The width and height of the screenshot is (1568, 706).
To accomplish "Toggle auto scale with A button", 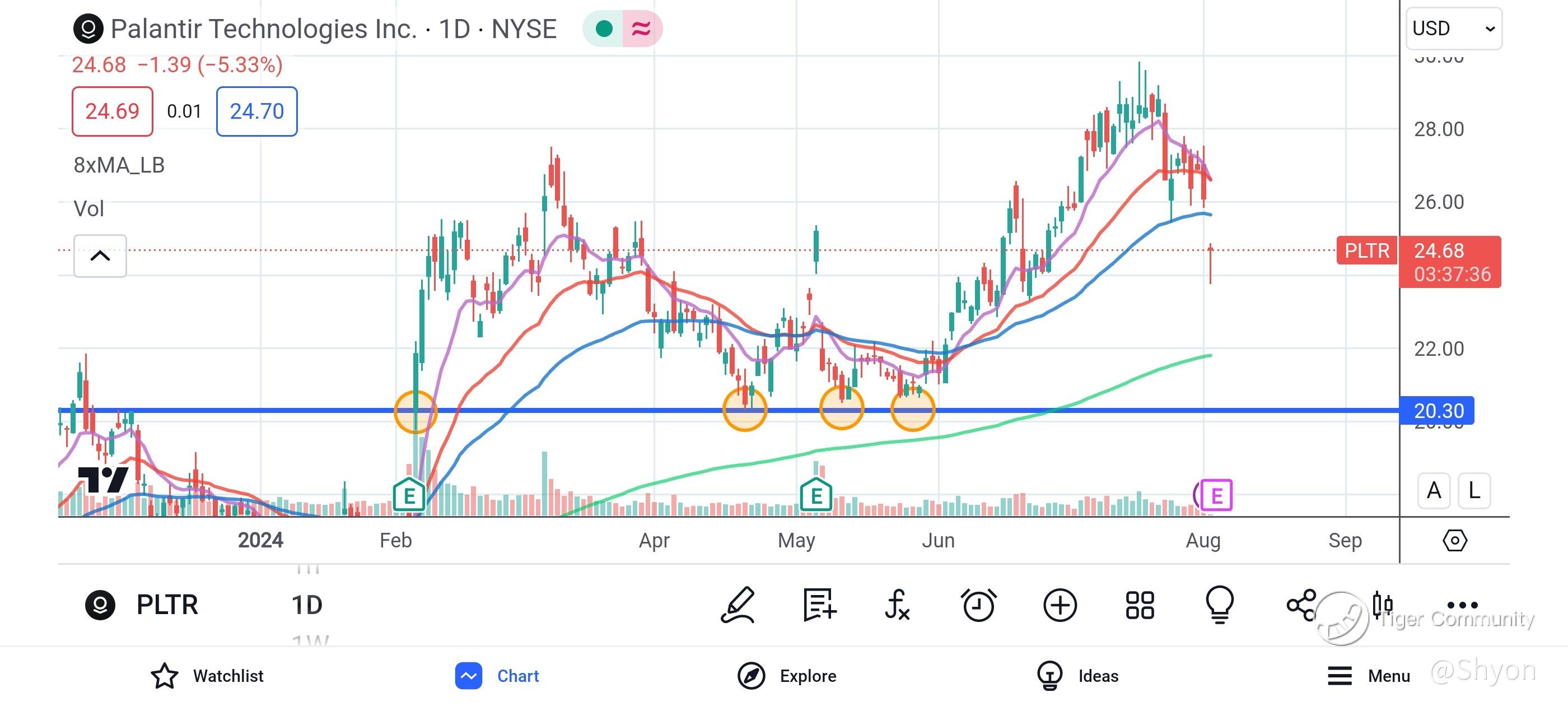I will [x=1434, y=490].
